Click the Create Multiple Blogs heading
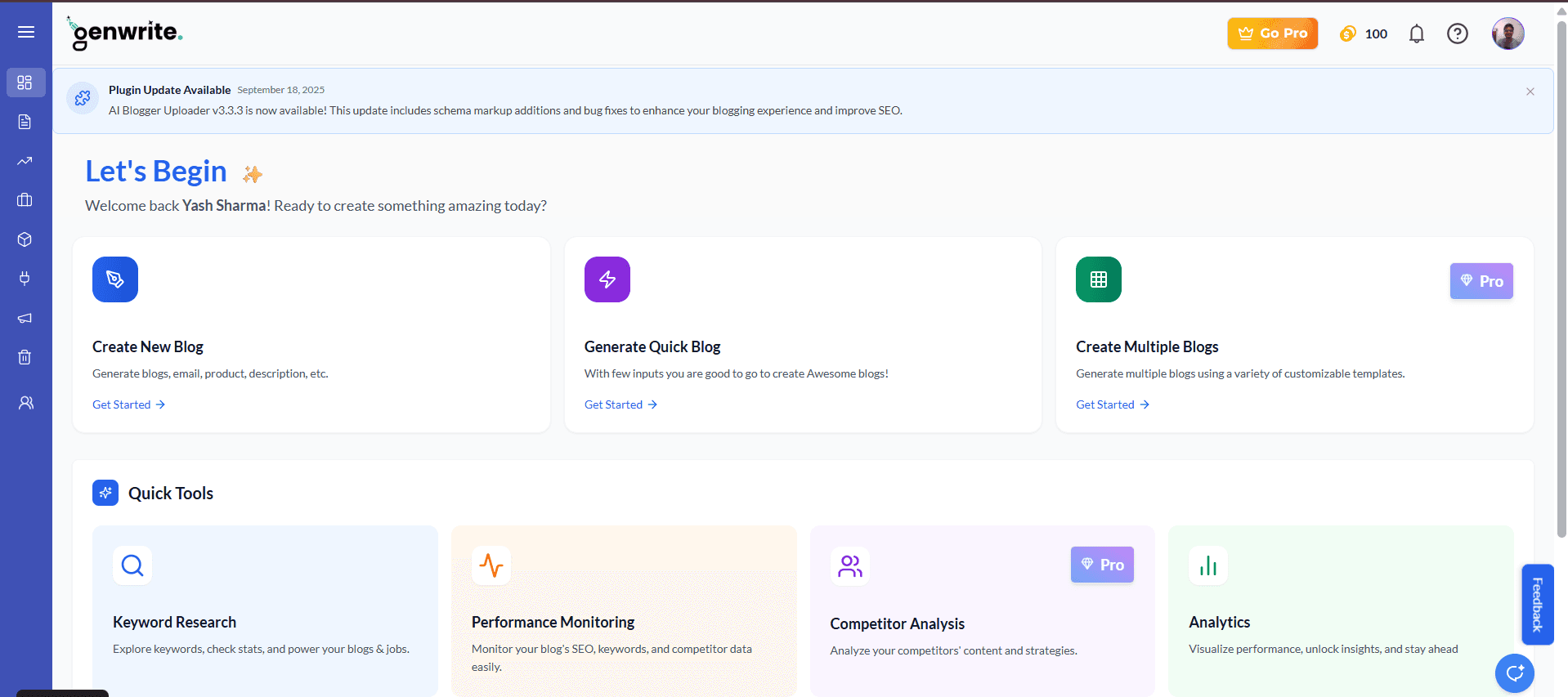 click(x=1147, y=347)
